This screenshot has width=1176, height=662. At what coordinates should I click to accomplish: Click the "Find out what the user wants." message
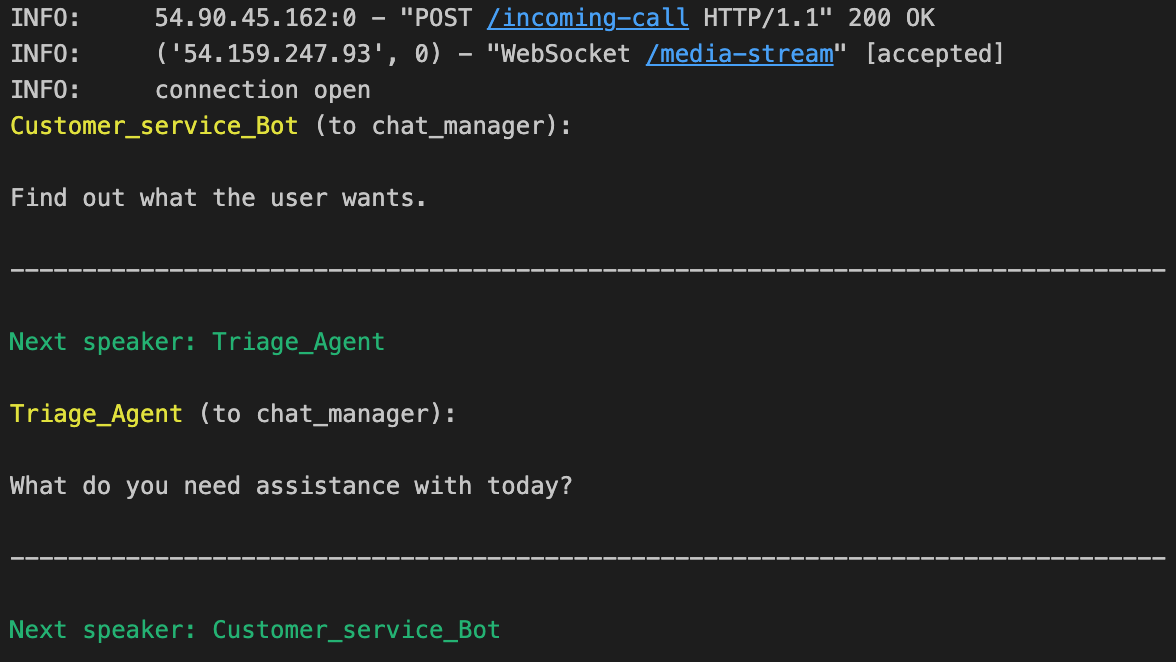click(219, 197)
